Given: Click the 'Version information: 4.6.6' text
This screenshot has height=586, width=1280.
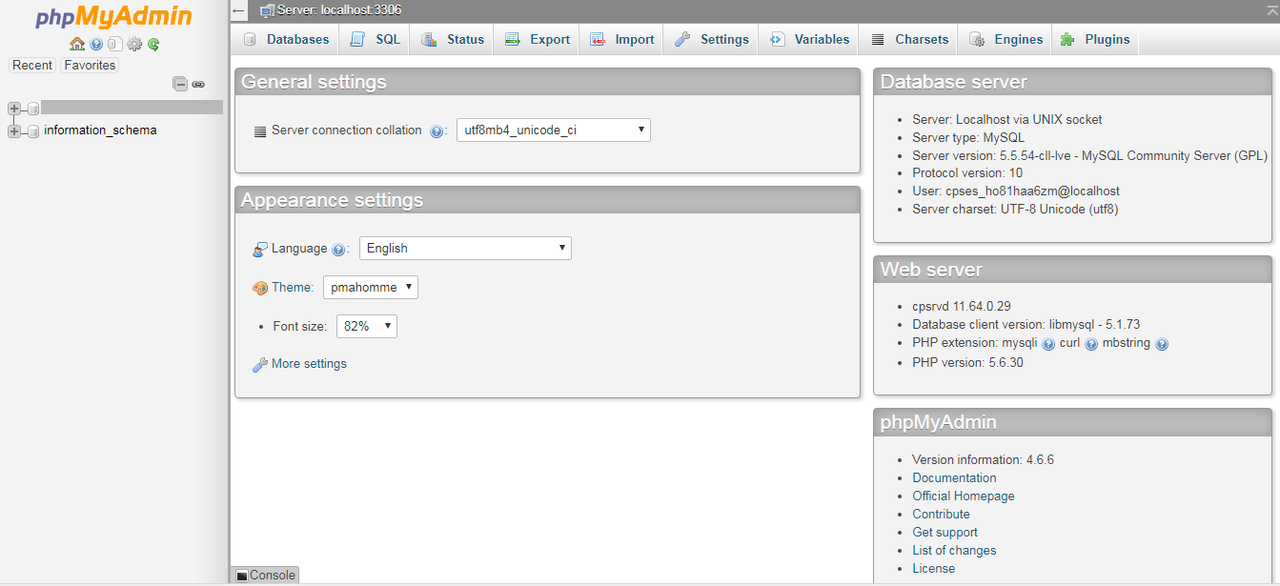Looking at the screenshot, I should (983, 460).
